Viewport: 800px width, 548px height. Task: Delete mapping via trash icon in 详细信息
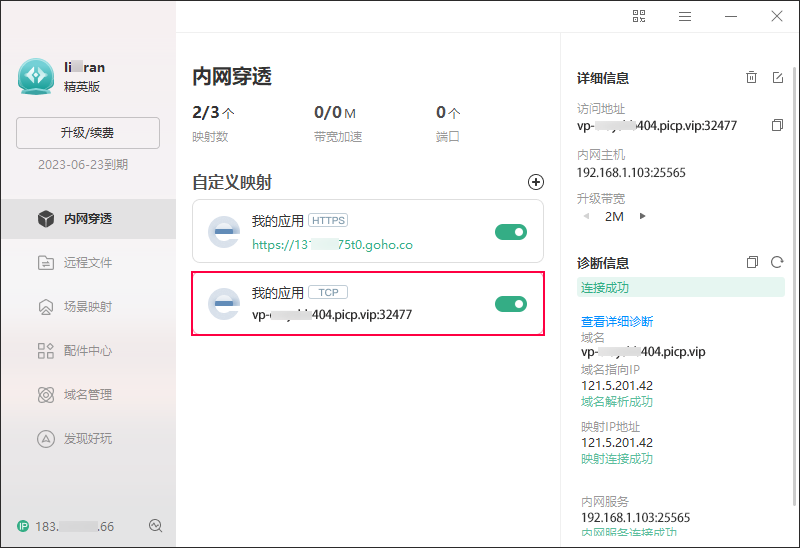[752, 77]
